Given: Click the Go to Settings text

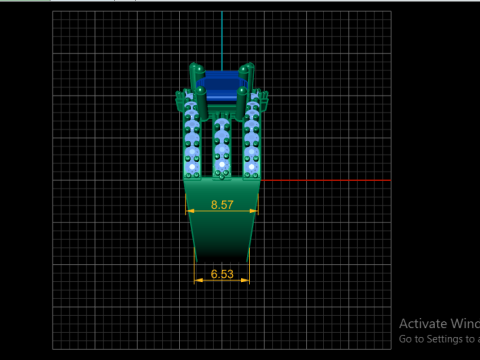Looking at the screenshot, I should [439, 339].
